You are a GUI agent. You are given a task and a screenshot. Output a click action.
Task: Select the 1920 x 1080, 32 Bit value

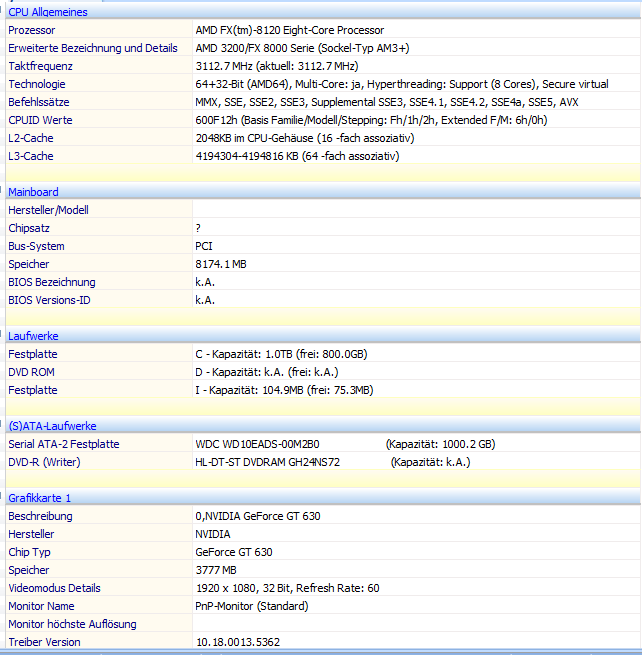(x=287, y=588)
